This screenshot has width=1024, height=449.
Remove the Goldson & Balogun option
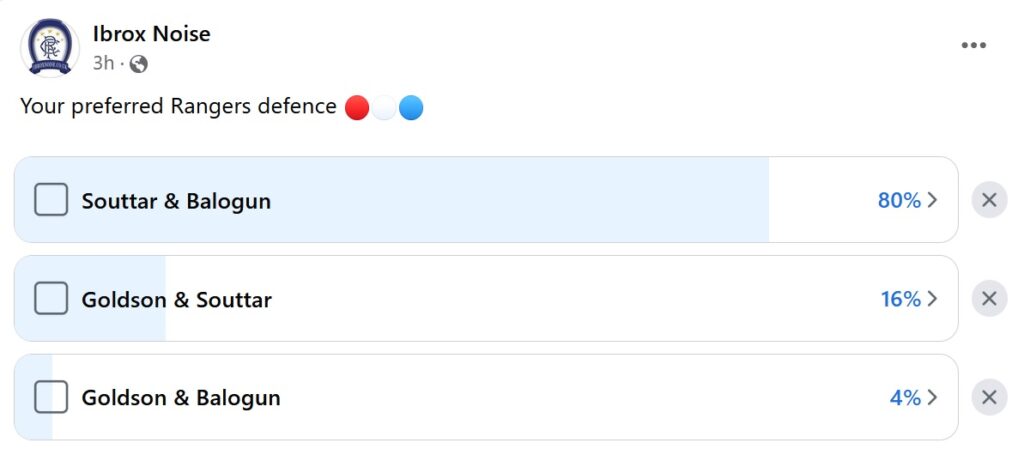coord(989,397)
